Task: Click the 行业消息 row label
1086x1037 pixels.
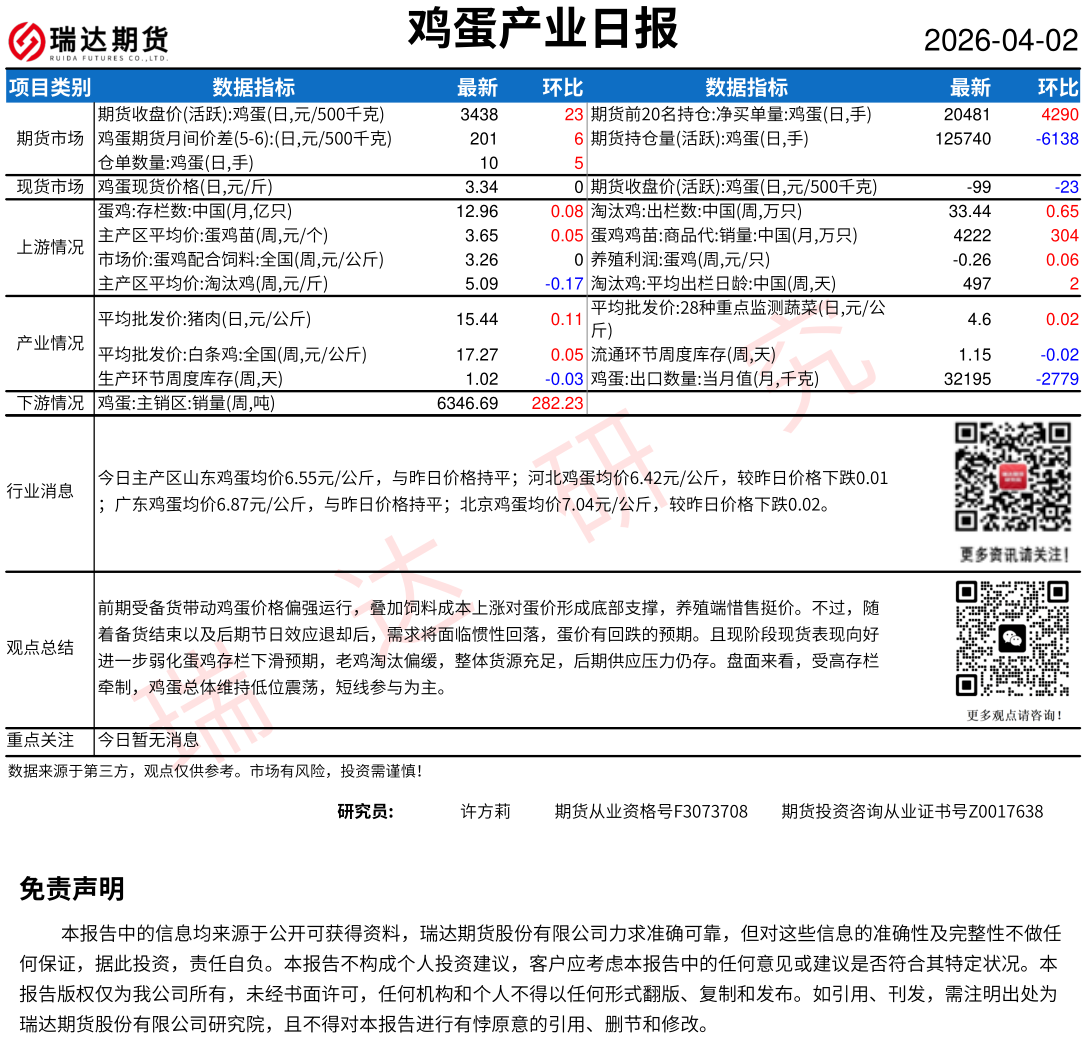Action: (41, 491)
